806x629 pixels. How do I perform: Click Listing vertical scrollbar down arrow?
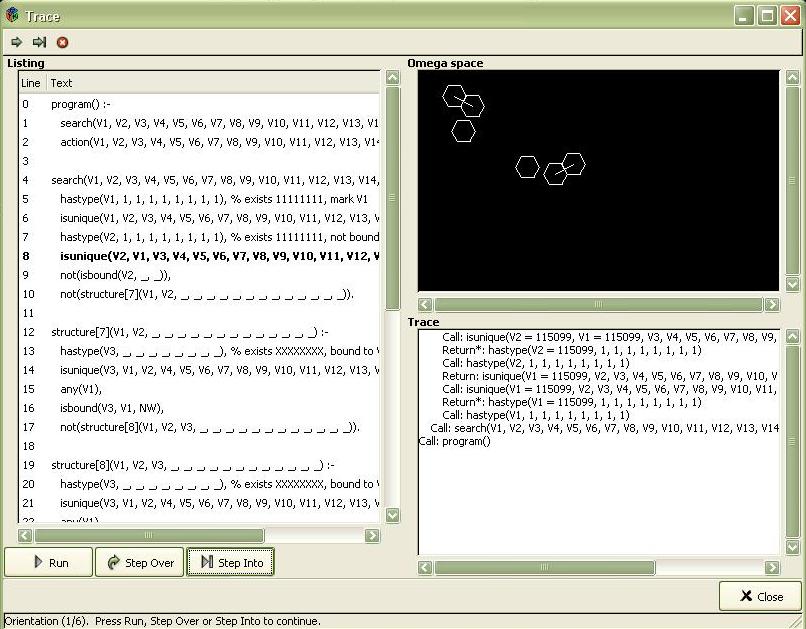tap(393, 515)
